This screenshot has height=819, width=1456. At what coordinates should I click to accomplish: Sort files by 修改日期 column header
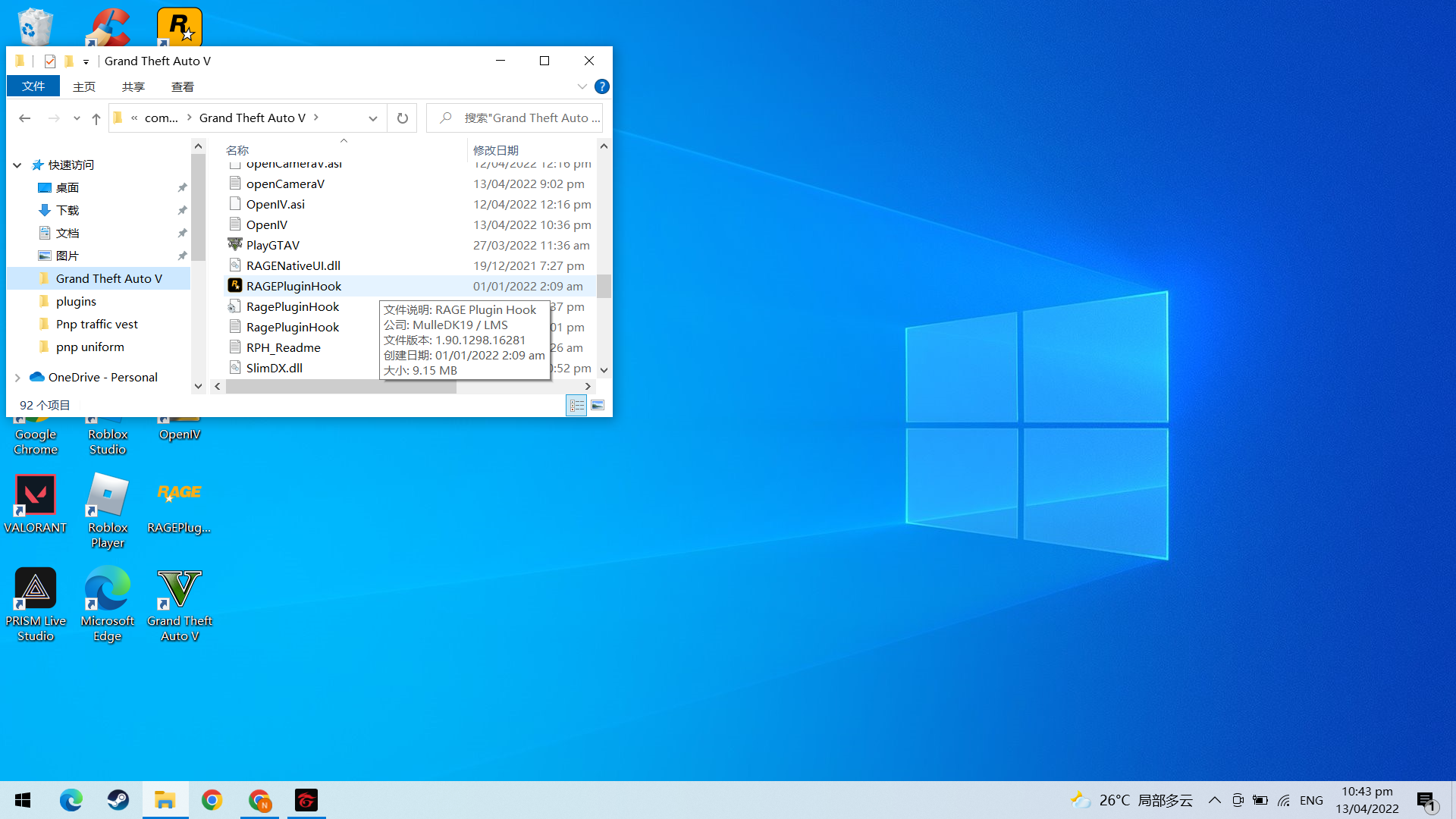[496, 150]
